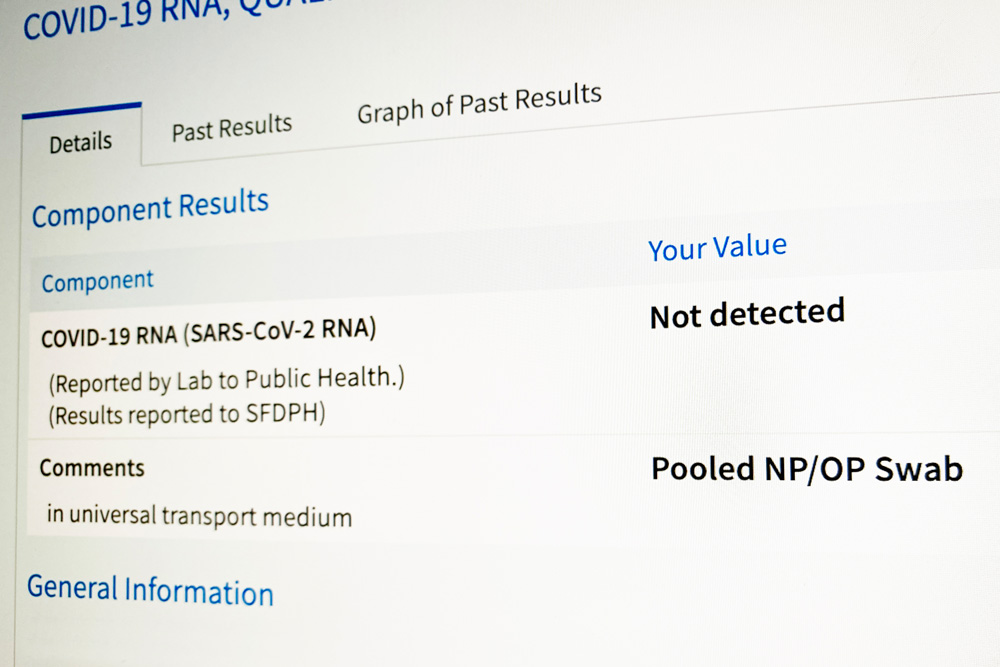Open the Details tab
Screen dimensions: 1000x667
80,142
